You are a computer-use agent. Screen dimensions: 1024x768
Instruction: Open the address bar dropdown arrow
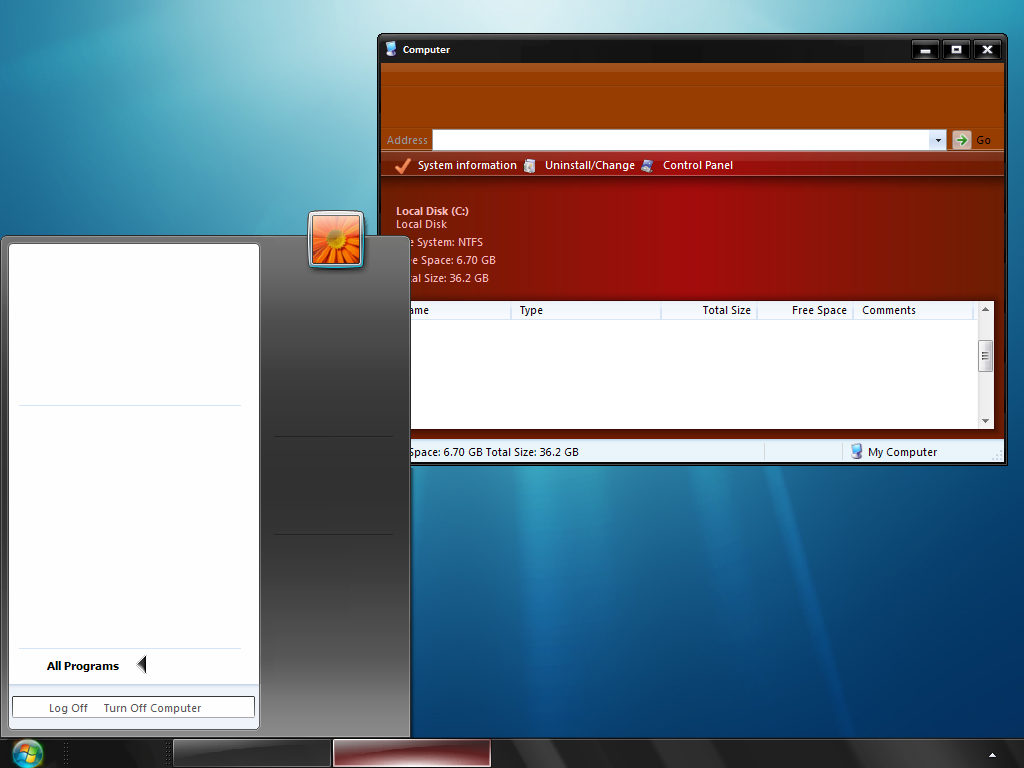(938, 140)
